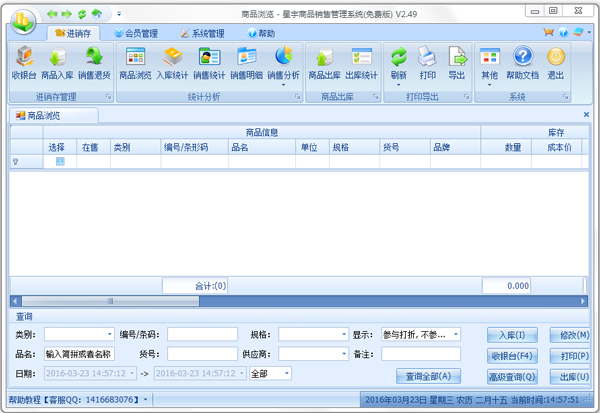Click the scrollbar left arrow
The width and height of the screenshot is (600, 413).
point(15,301)
